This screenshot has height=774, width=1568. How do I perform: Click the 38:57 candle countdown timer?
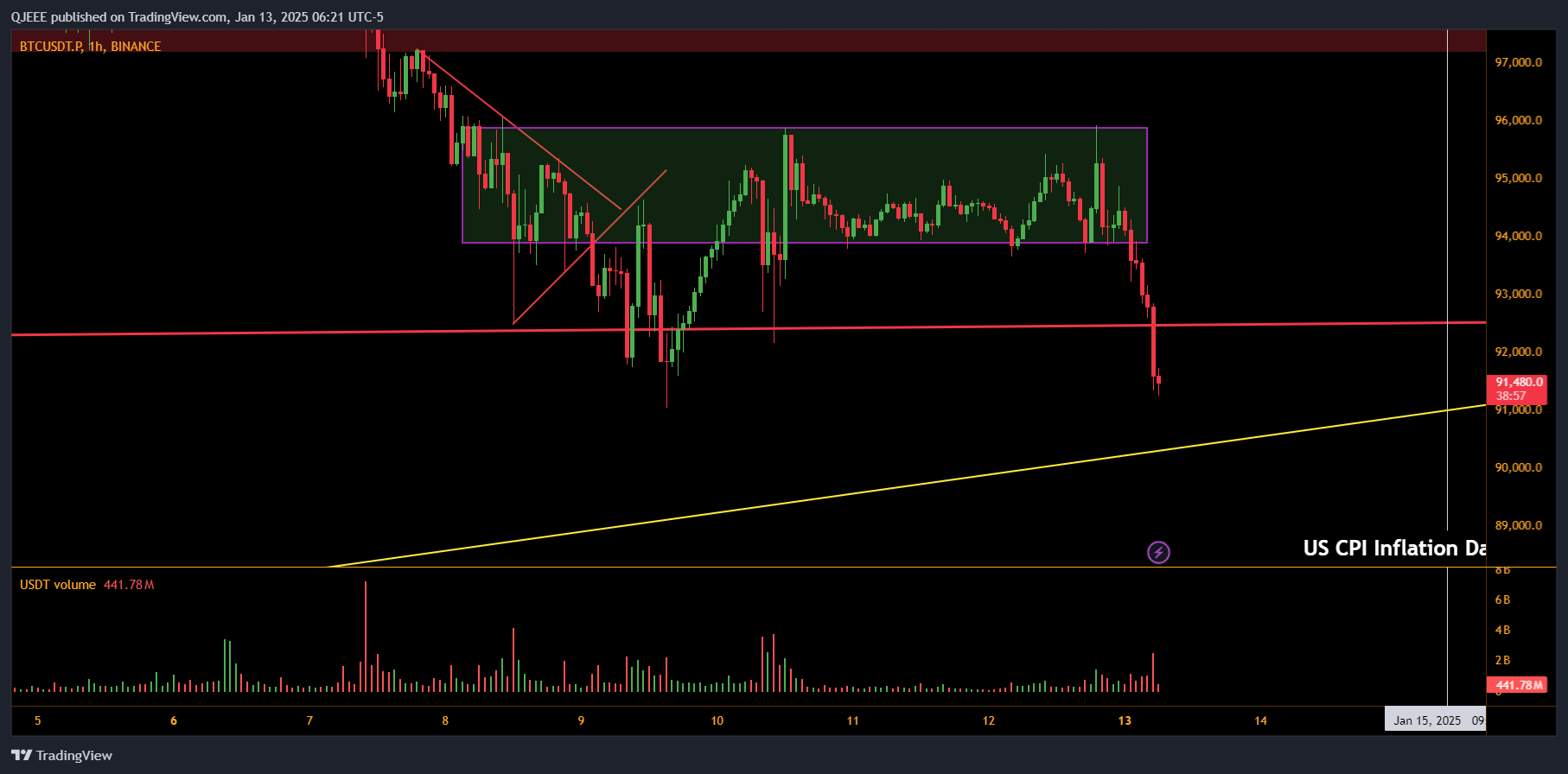[x=1511, y=396]
